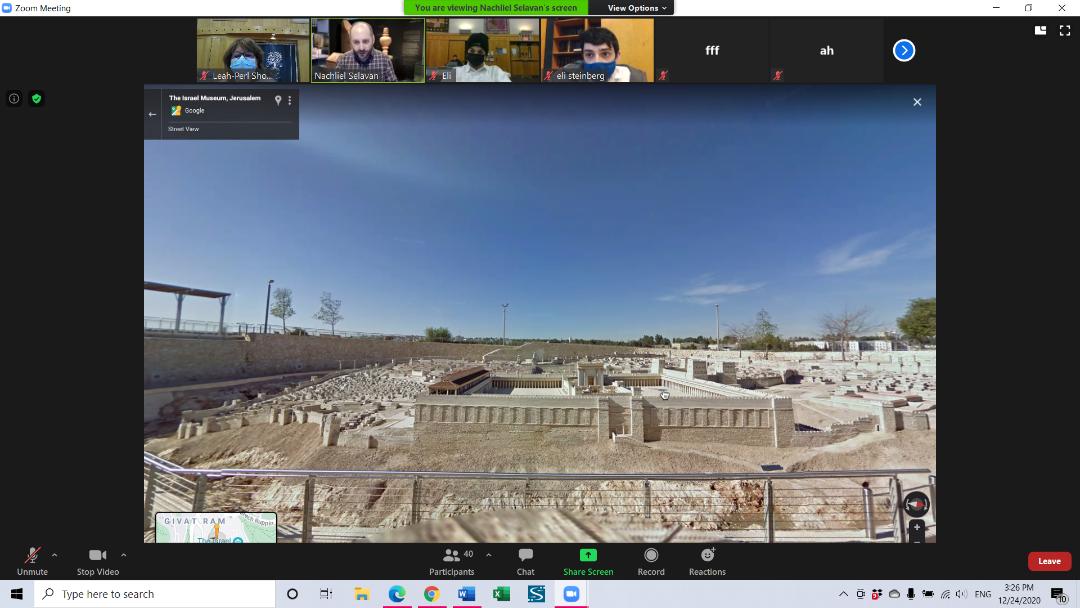Click the green encryption shield icon
Viewport: 1080px width, 608px height.
pos(36,99)
